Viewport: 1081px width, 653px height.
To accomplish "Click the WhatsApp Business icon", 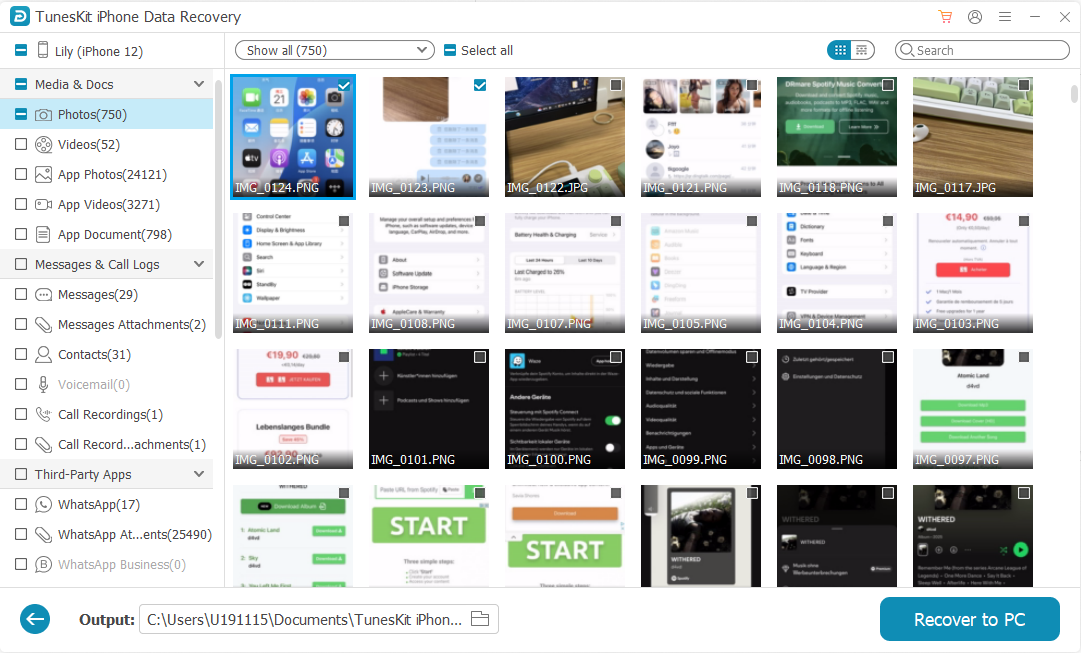I will tap(43, 564).
